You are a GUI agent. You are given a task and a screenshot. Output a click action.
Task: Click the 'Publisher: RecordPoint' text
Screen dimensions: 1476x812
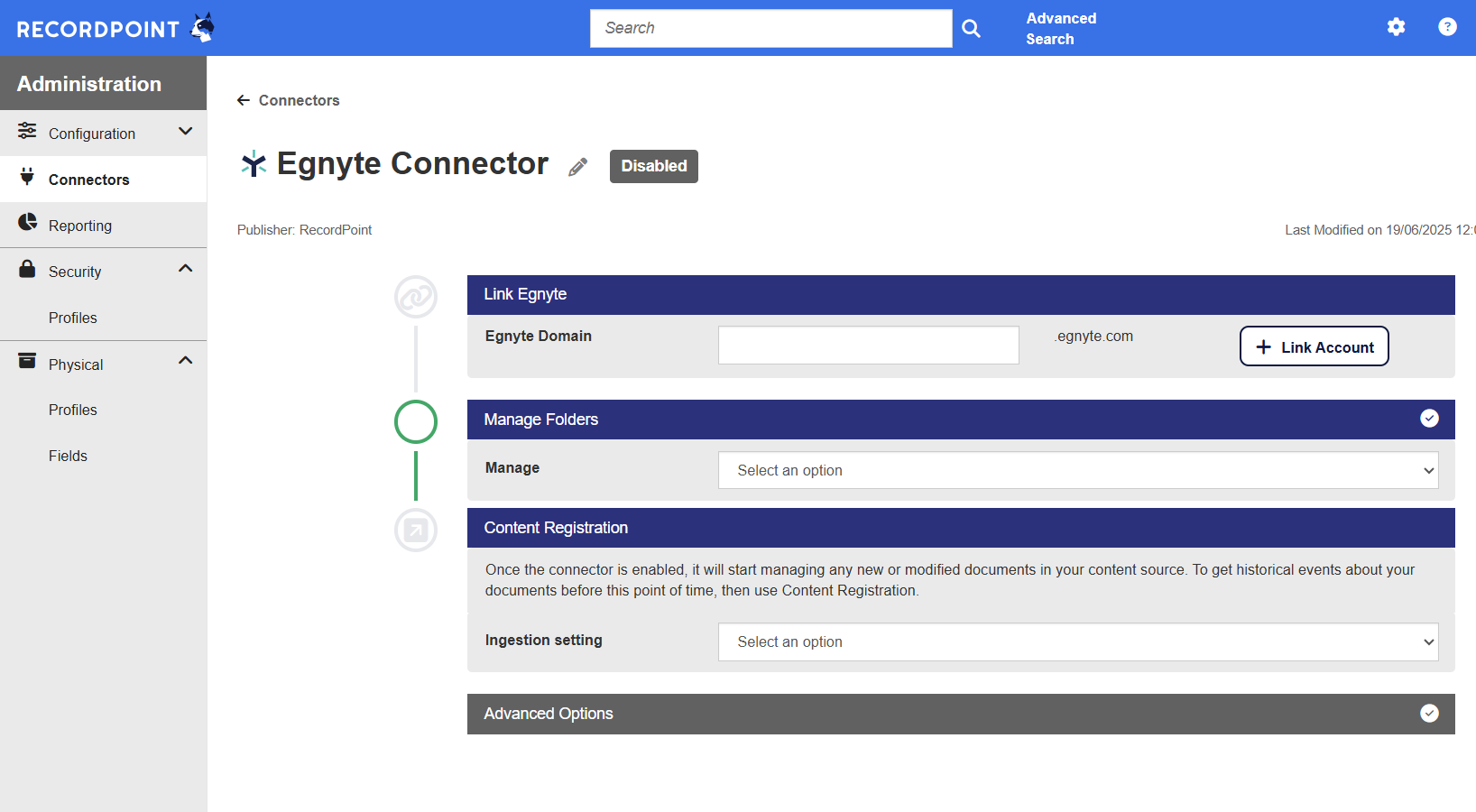(304, 230)
